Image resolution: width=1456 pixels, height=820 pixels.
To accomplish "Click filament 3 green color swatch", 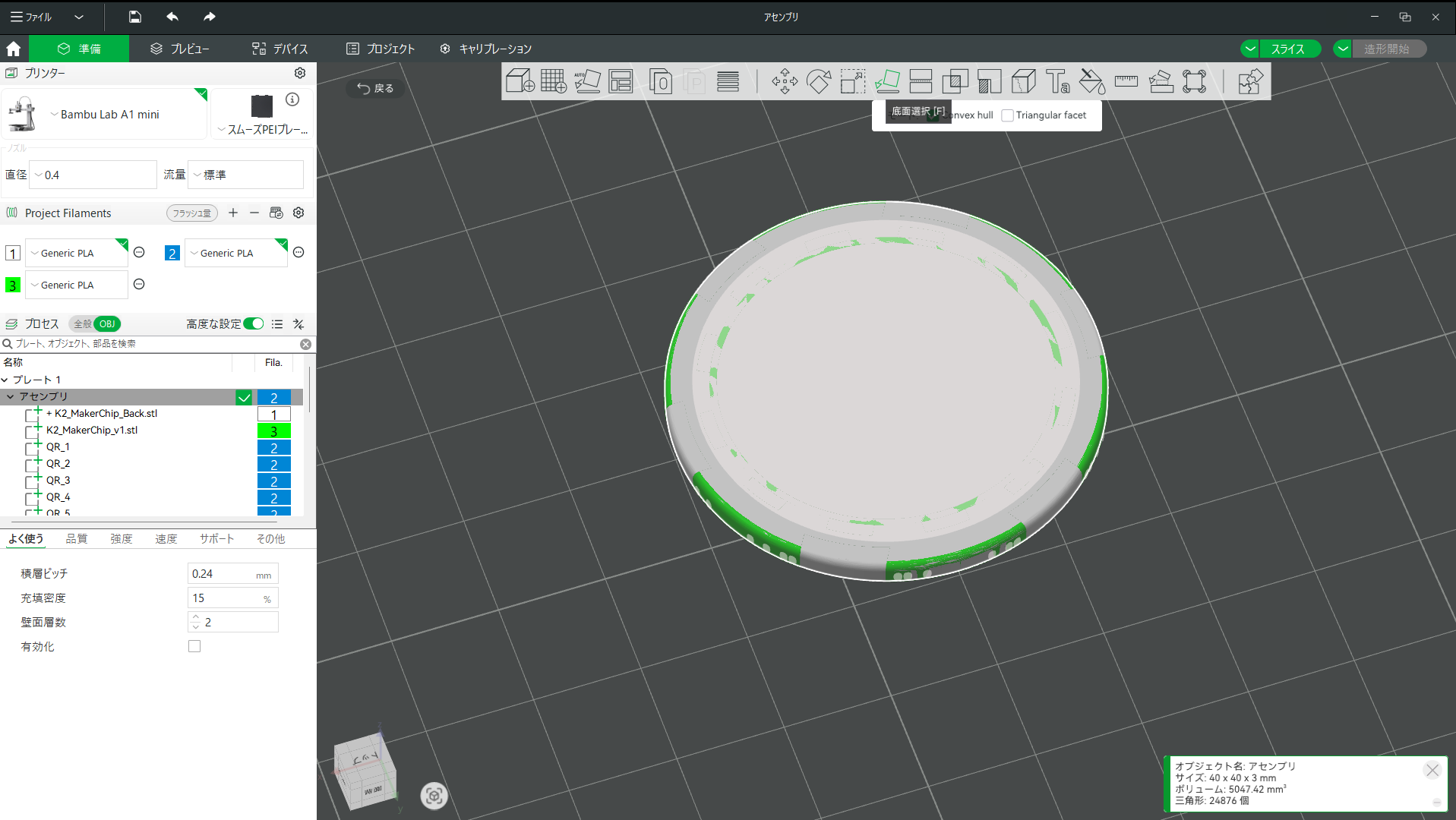I will [x=13, y=285].
